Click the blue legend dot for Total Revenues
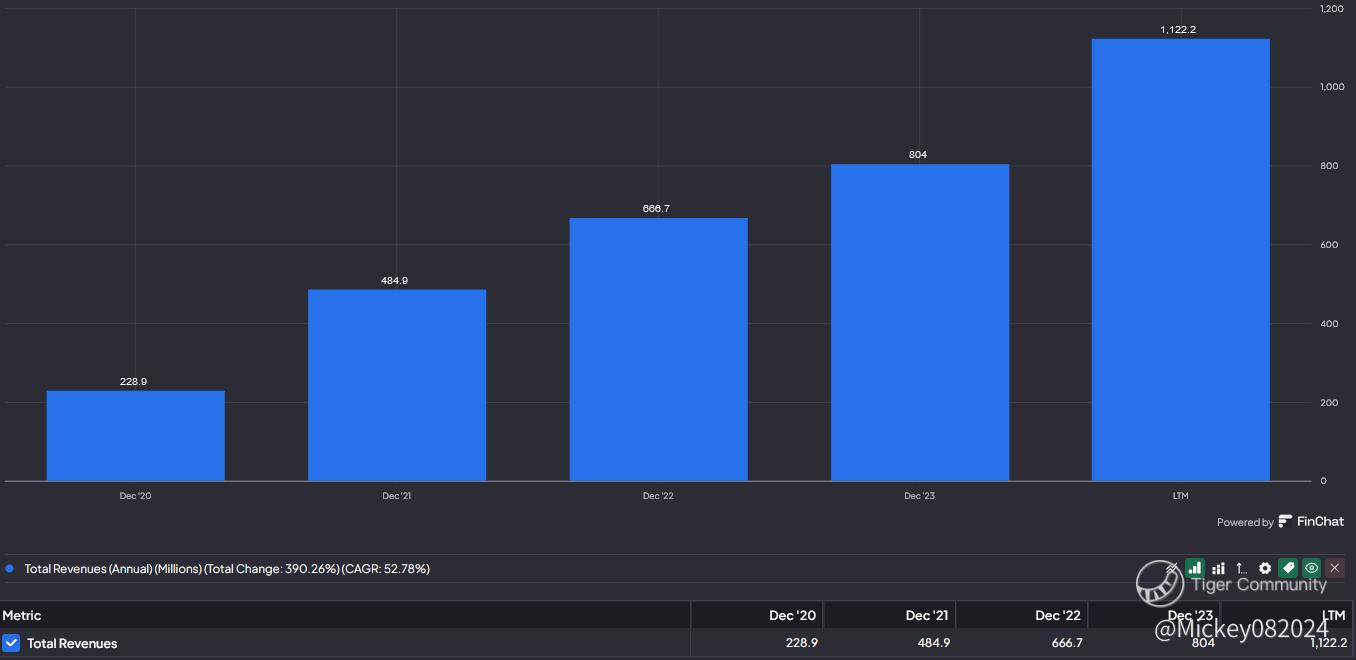The width and height of the screenshot is (1356, 660). tap(10, 568)
